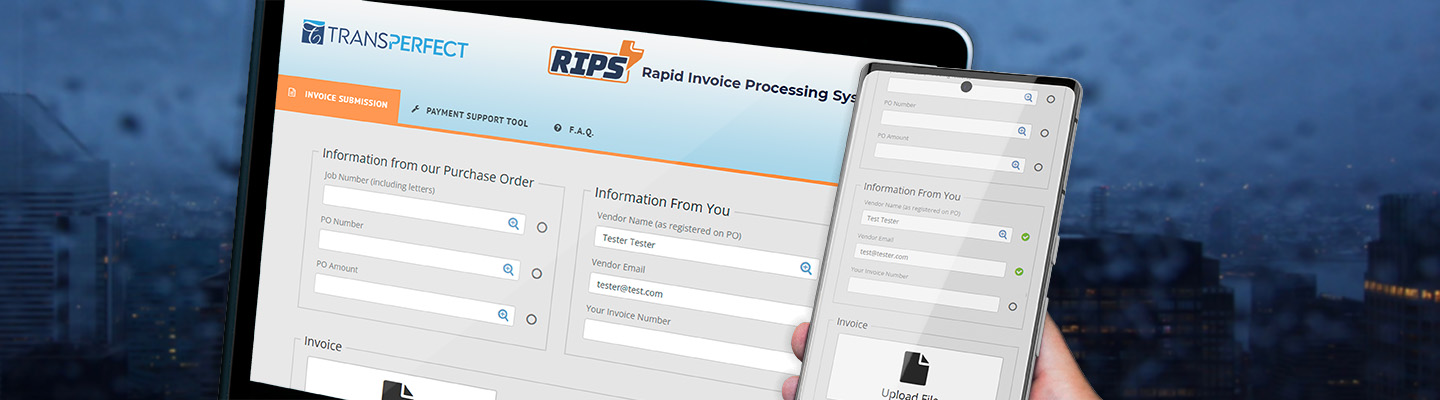Select the circle beside the tablet's PO Number field

click(537, 273)
